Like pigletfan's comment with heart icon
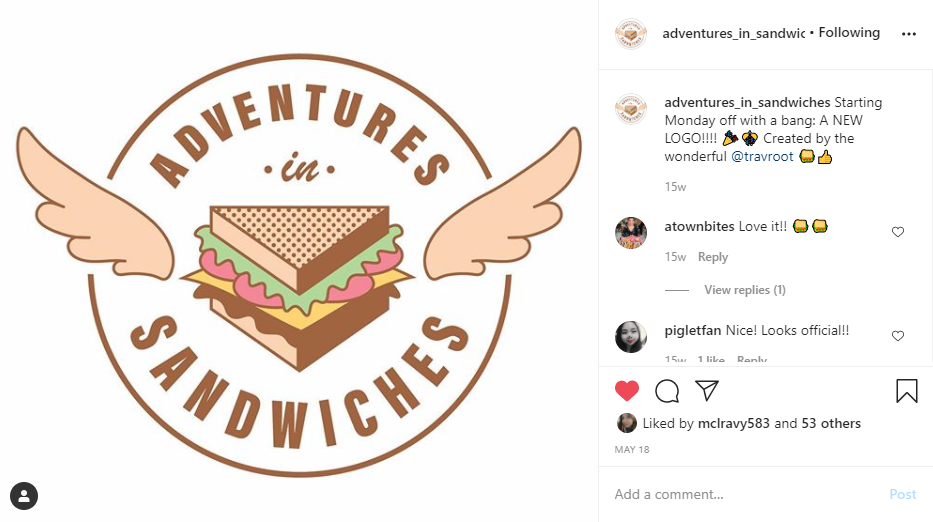Viewport: 933px width, 522px height. click(898, 336)
